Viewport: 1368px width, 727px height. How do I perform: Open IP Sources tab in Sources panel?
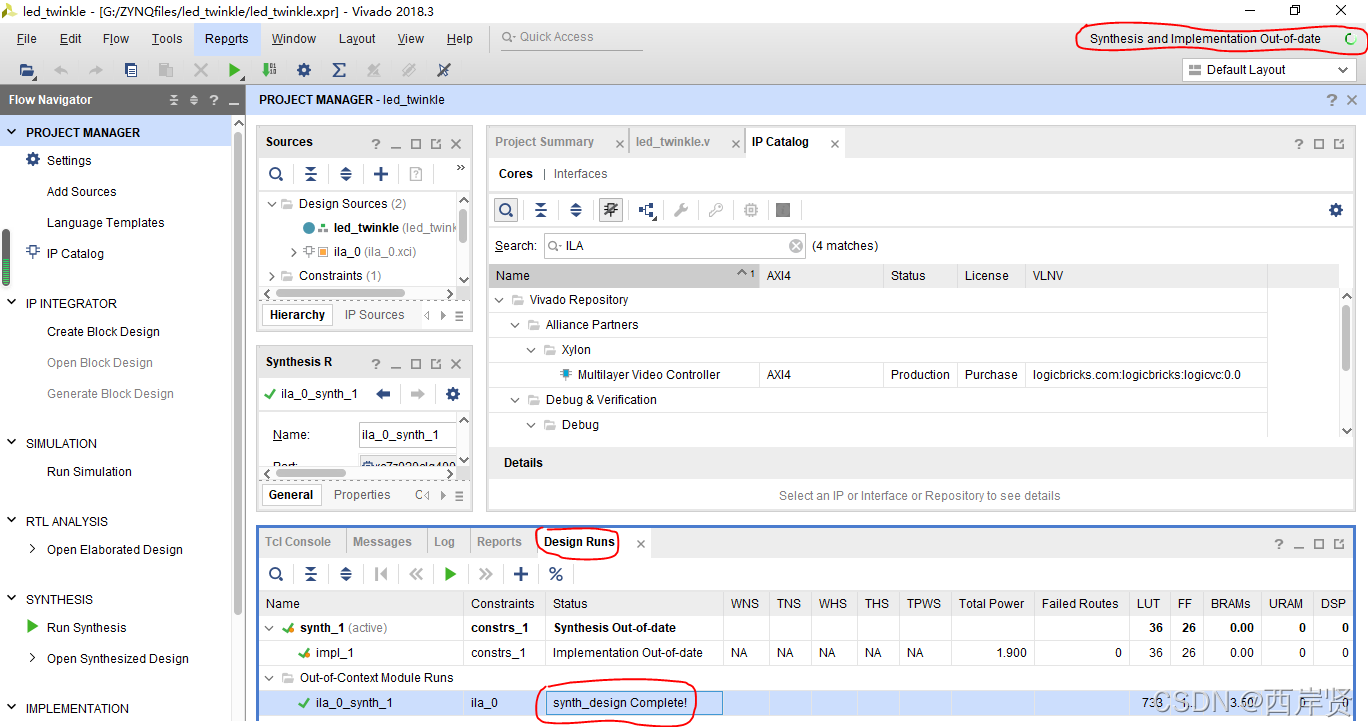(375, 315)
